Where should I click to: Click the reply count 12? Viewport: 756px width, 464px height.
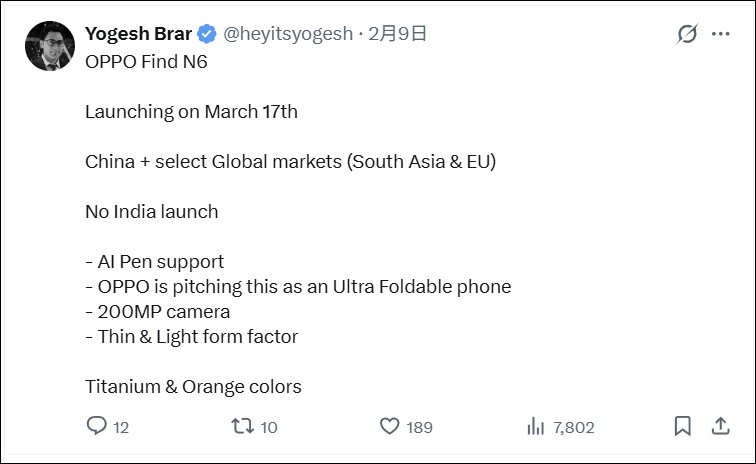coord(121,428)
